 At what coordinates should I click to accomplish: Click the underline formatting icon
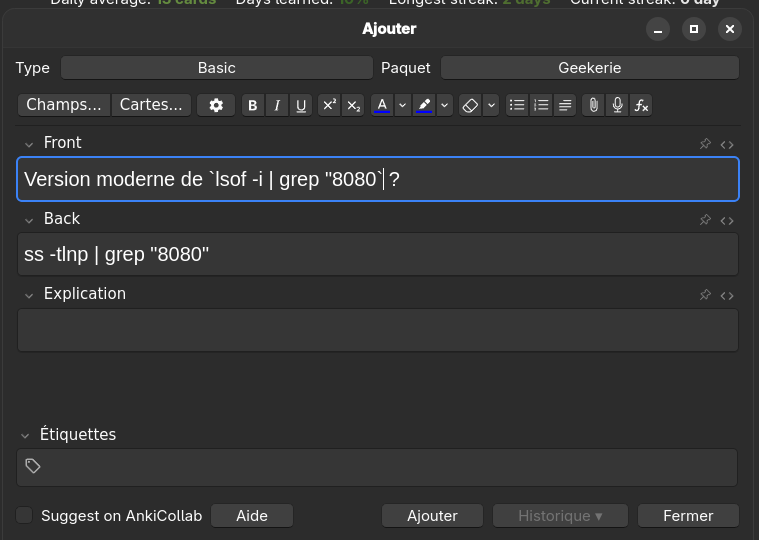tap(301, 105)
